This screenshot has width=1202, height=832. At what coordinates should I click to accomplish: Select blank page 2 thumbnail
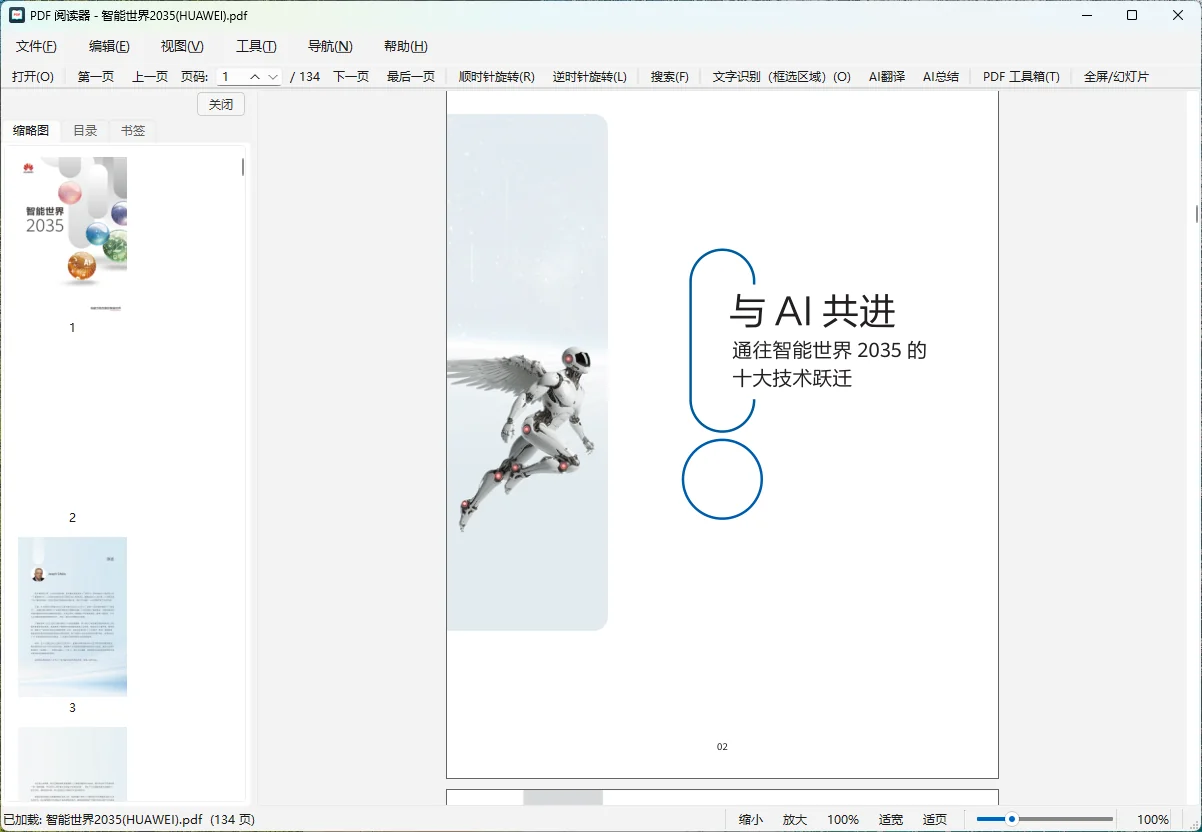click(72, 425)
